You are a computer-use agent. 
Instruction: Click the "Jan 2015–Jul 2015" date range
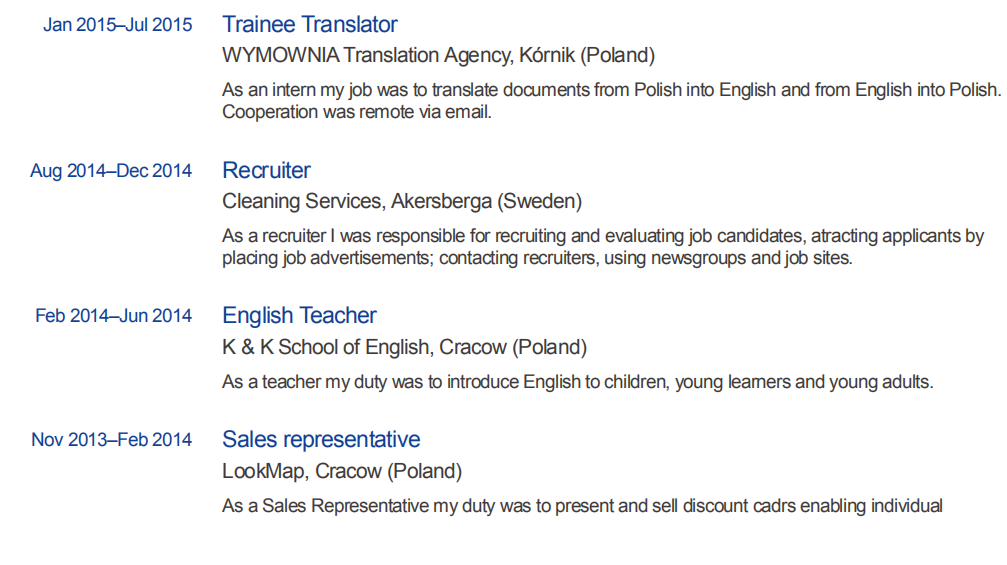[x=118, y=26]
